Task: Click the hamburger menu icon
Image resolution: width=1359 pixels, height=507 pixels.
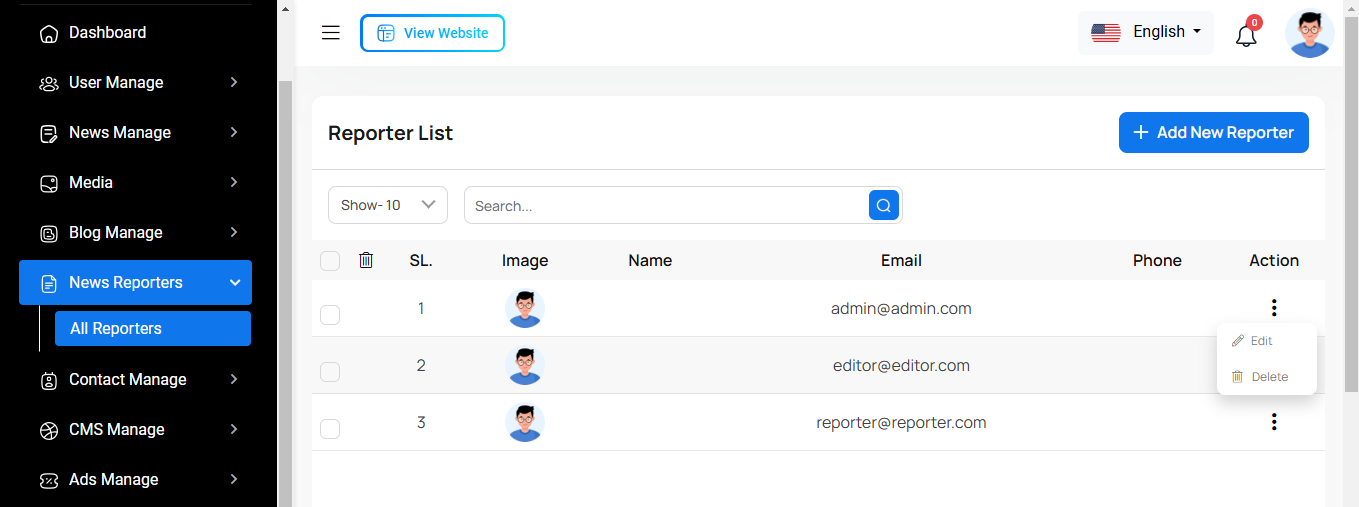Action: pyautogui.click(x=331, y=33)
